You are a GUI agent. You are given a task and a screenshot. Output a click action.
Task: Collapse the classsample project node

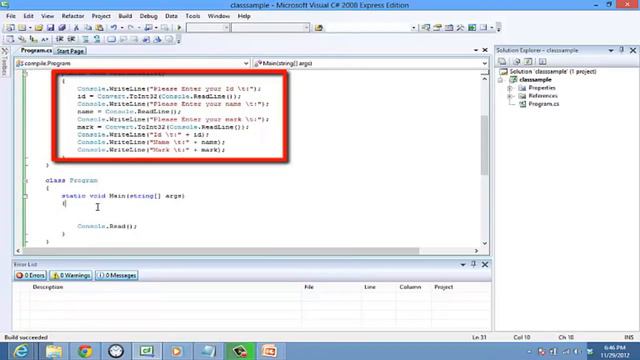pos(501,80)
